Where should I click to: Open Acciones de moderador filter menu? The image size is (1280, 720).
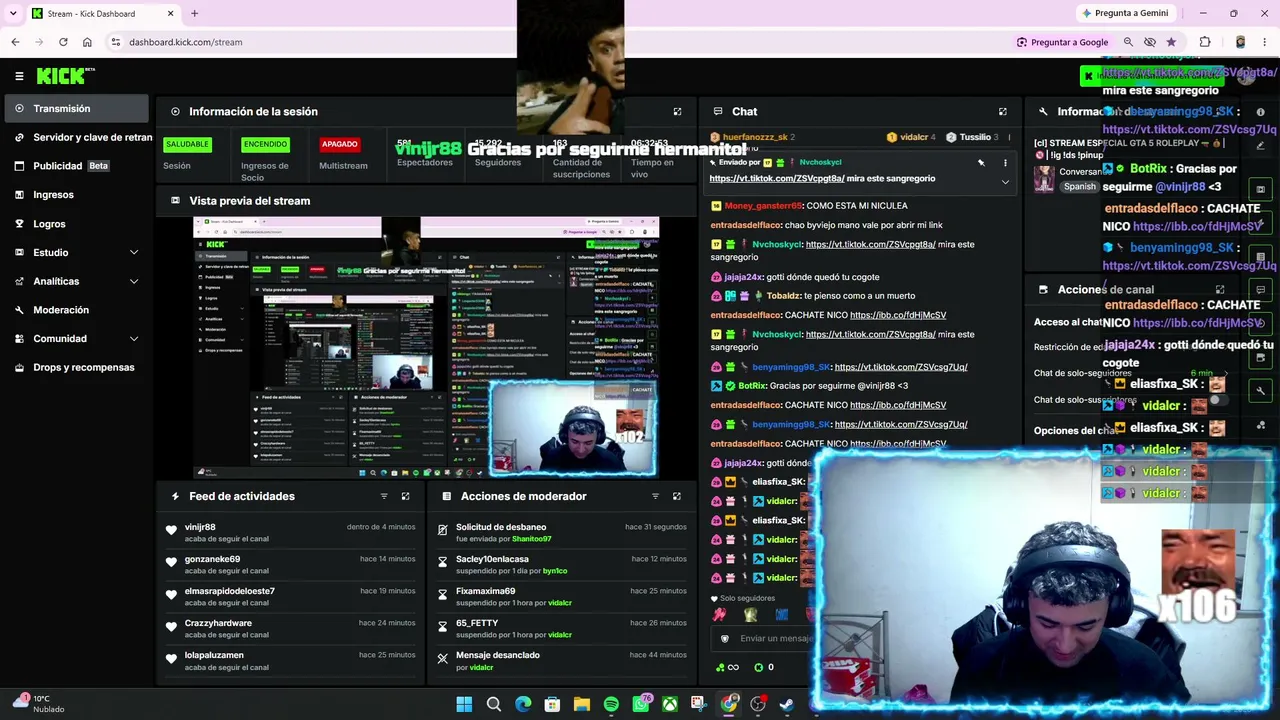click(x=655, y=496)
